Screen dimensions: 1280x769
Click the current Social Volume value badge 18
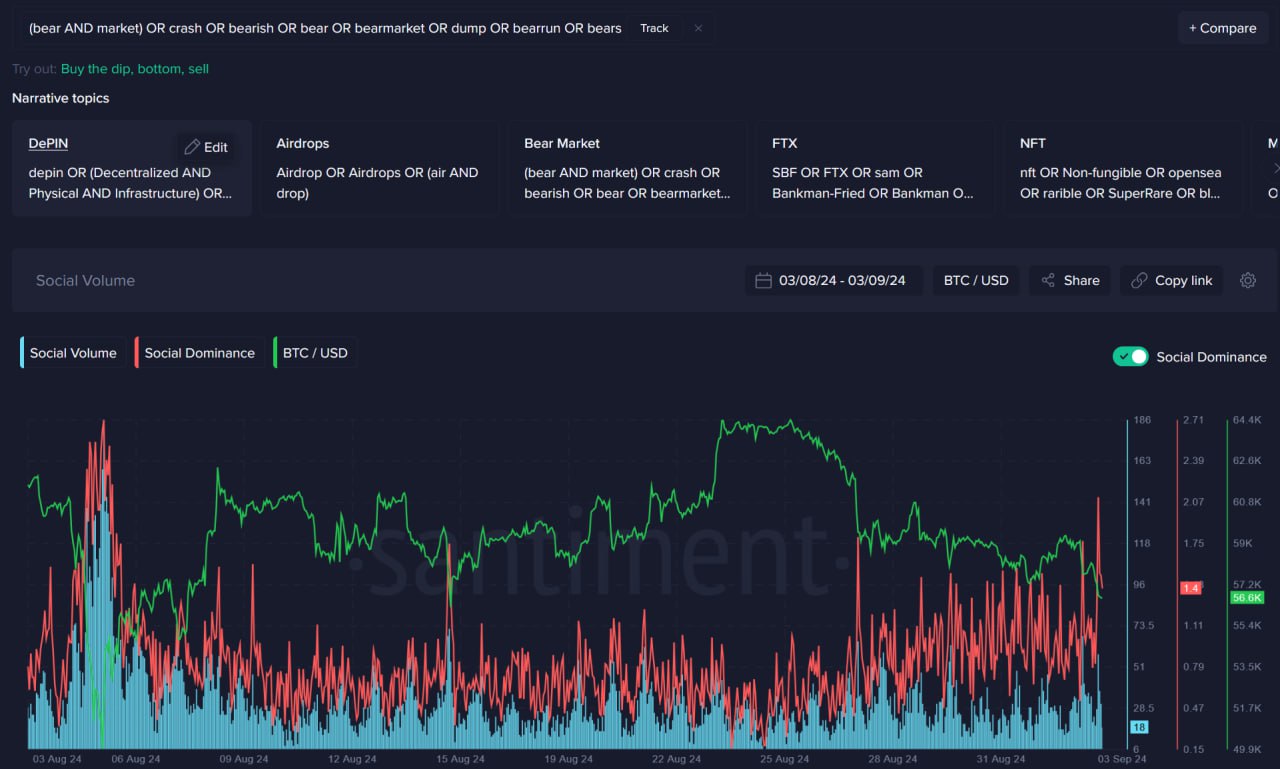[x=1139, y=727]
